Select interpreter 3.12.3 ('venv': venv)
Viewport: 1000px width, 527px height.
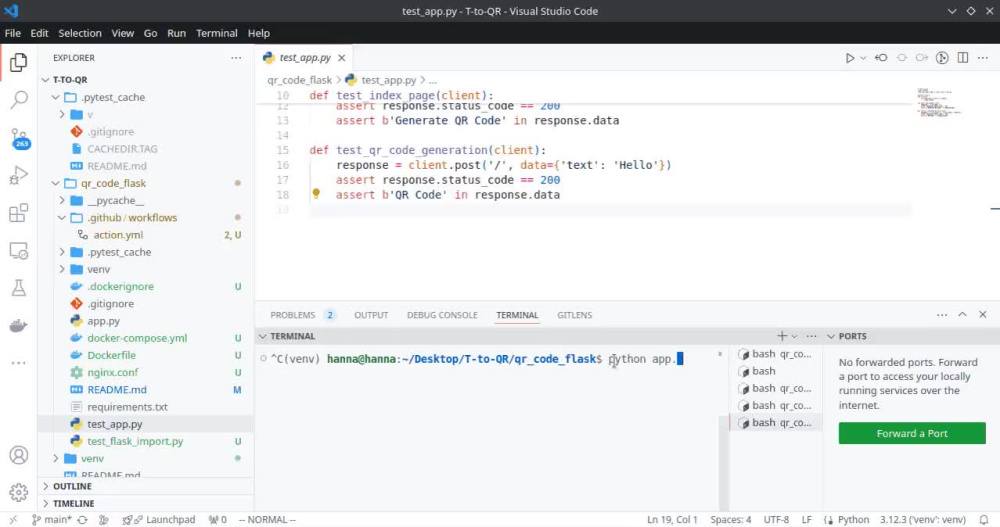click(x=923, y=520)
